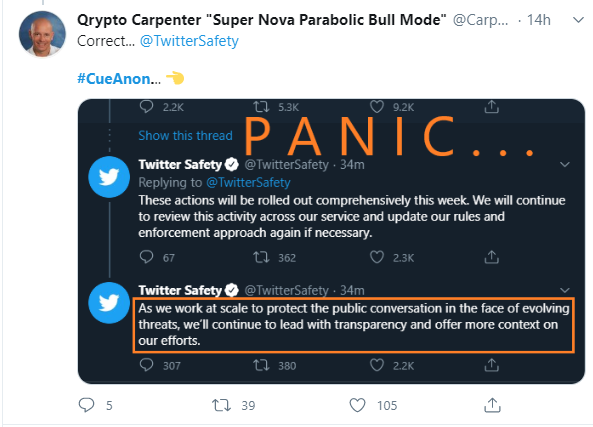Click the Qrypto Carpenter display name
The height and width of the screenshot is (427, 593).
click(262, 20)
